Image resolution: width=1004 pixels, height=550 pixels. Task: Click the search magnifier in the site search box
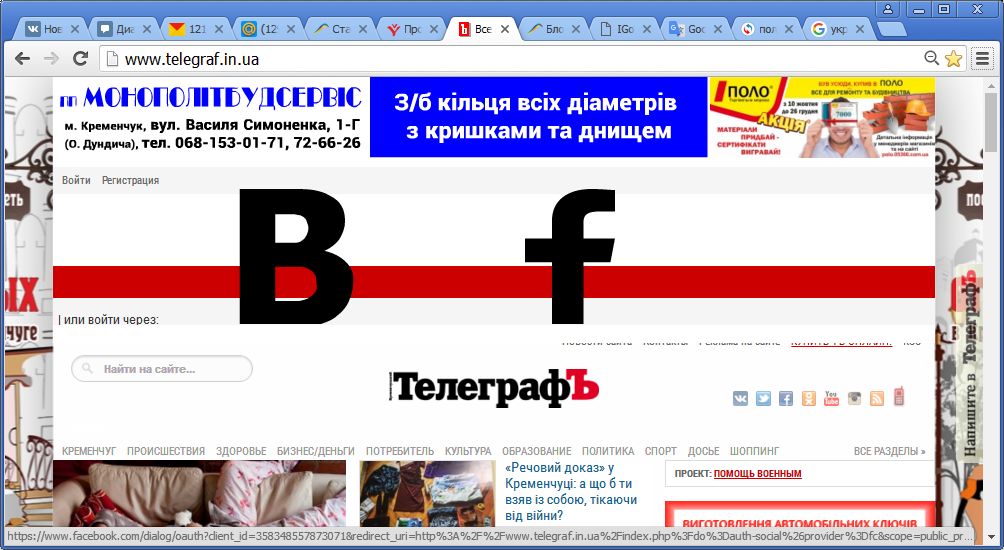click(86, 369)
